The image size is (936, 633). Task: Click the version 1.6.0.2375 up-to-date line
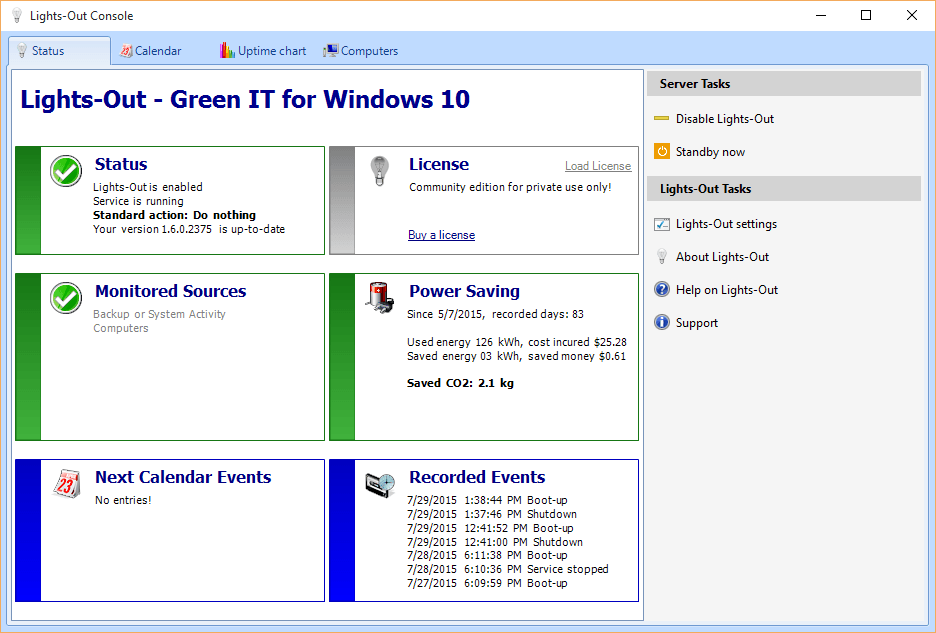pos(189,229)
